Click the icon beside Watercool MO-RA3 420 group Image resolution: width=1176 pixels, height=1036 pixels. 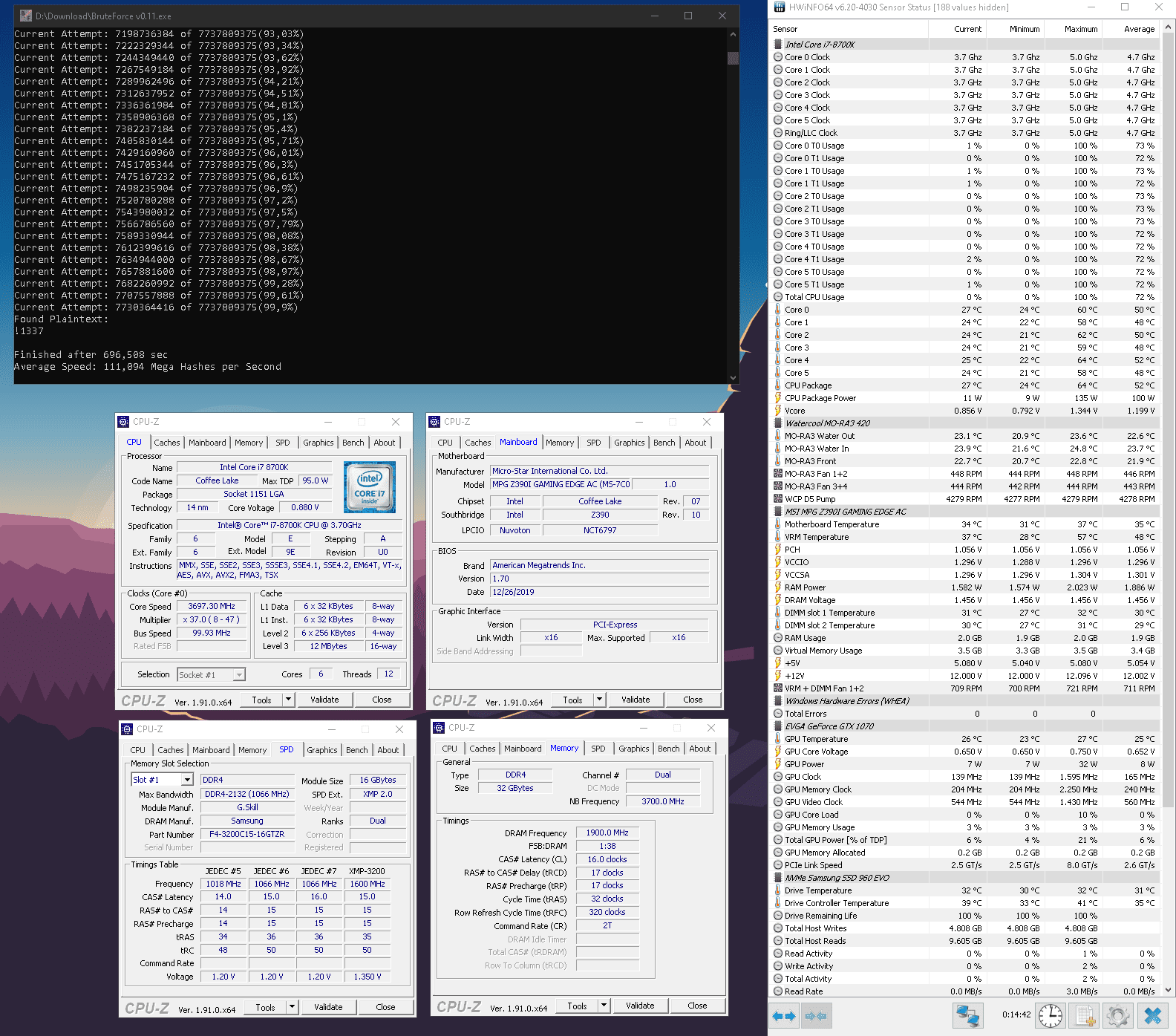(x=778, y=423)
